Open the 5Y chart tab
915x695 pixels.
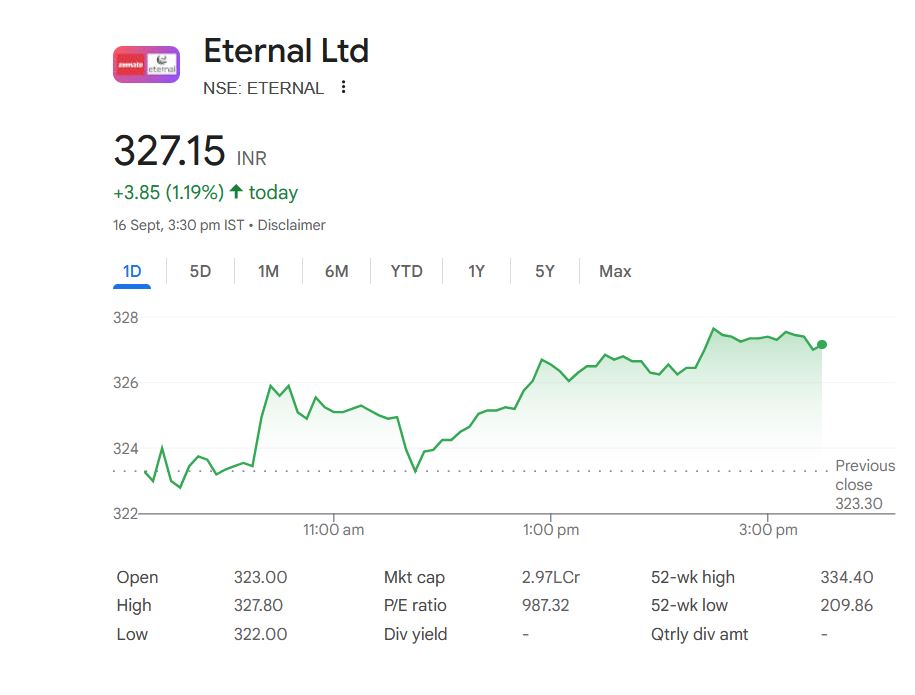(544, 271)
